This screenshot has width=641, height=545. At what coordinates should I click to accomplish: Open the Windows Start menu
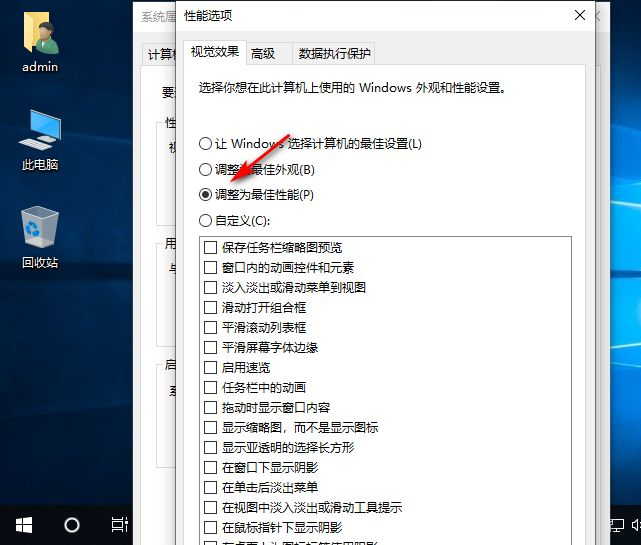24,525
